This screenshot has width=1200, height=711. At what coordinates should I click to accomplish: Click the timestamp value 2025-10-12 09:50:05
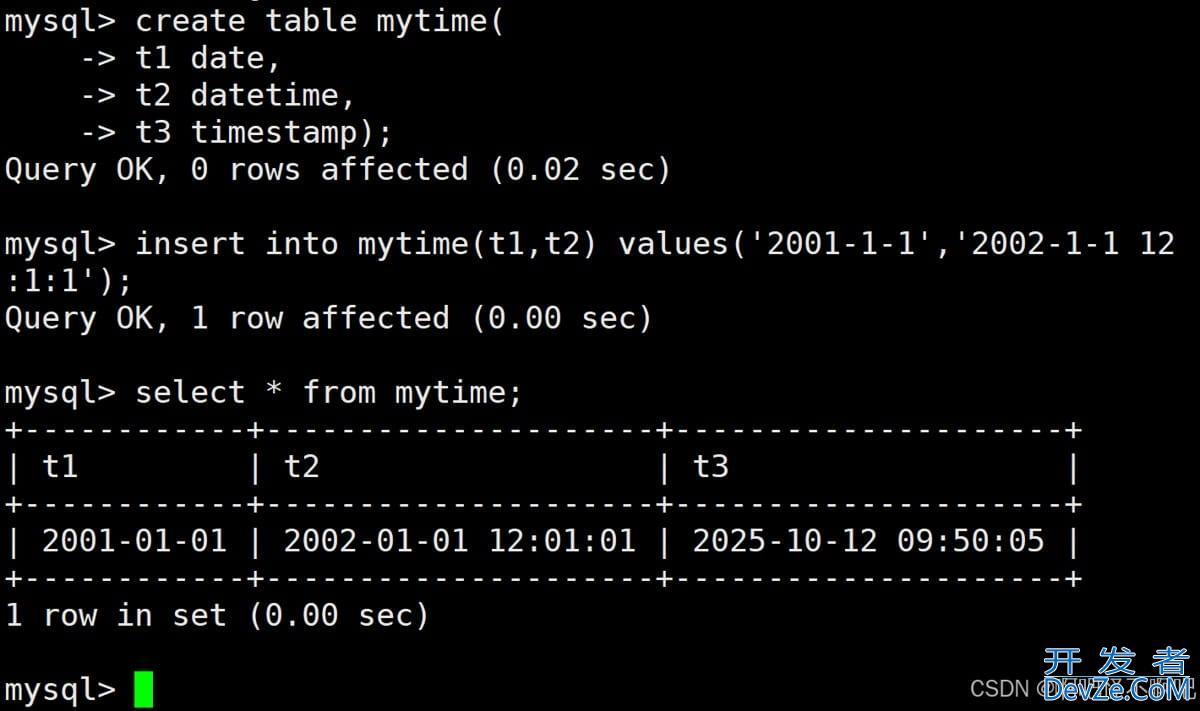click(868, 541)
